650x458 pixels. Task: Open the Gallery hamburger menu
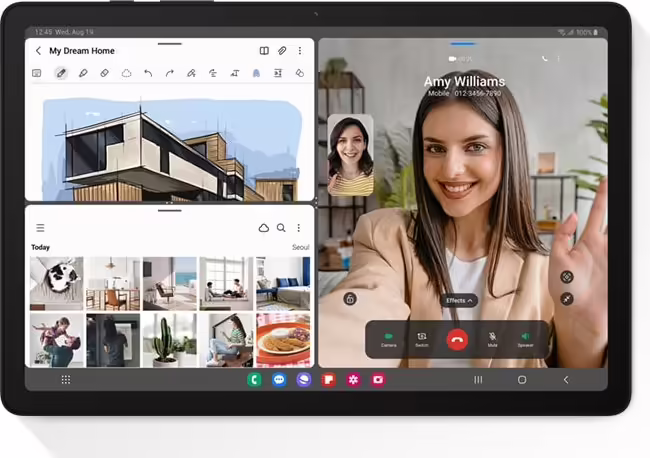(x=40, y=228)
